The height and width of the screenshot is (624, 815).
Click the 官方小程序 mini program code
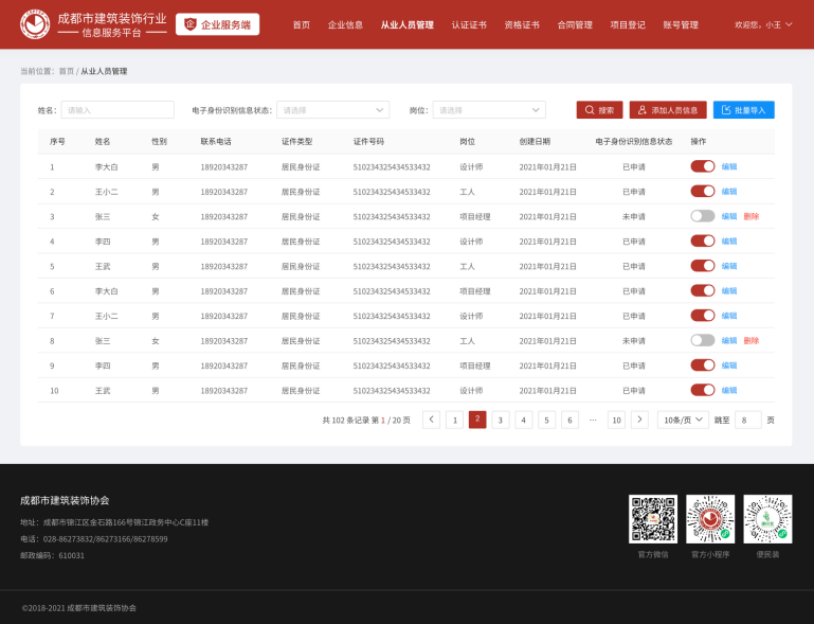[x=710, y=519]
